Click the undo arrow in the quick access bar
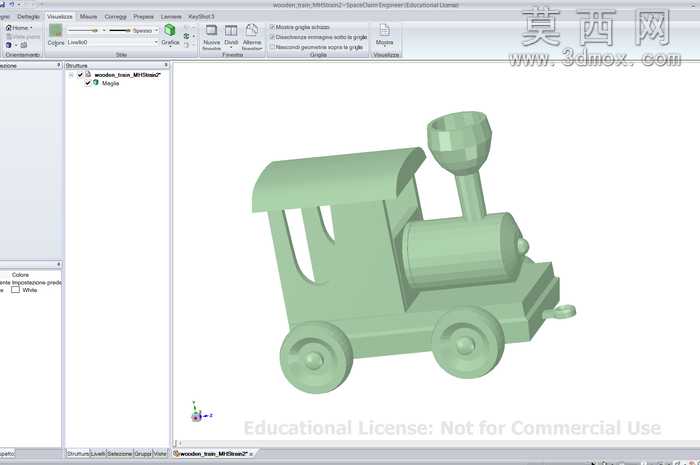The height and width of the screenshot is (465, 700). click(x=12, y=4)
